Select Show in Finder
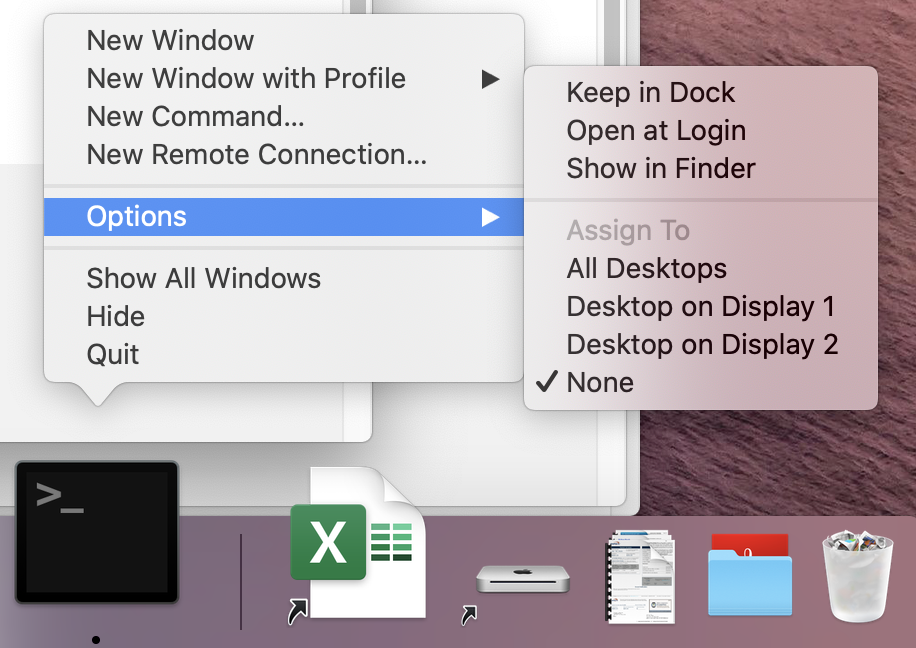Screen dimensions: 916x648 click(701, 168)
